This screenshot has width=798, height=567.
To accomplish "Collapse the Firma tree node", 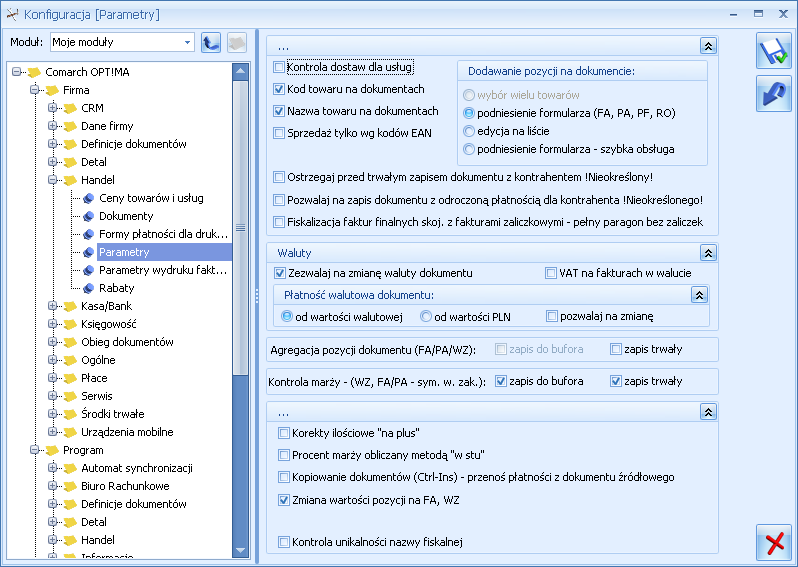I will 35,90.
